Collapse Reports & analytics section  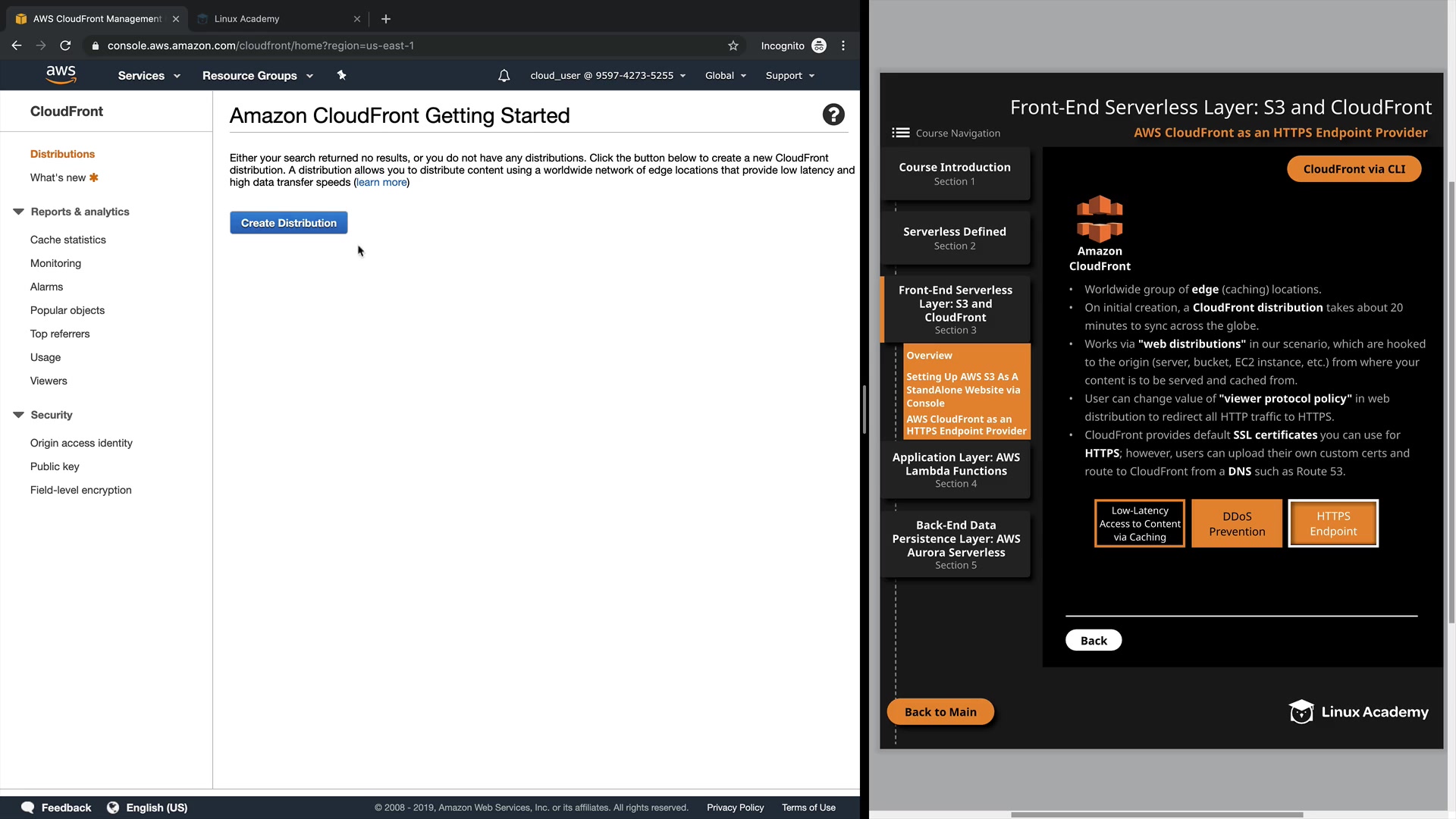(18, 212)
